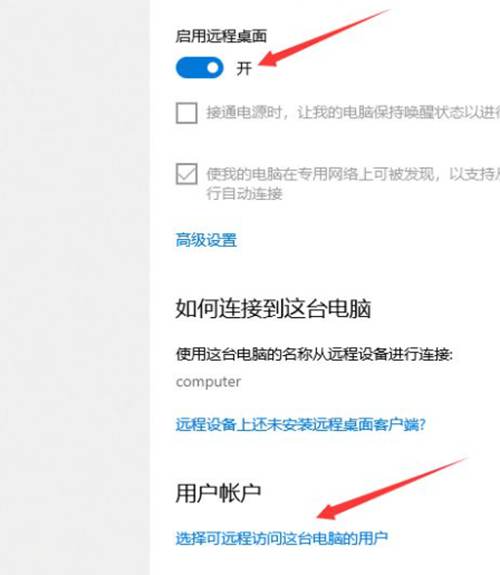
Task: Check the 接通电源时保持唤醒状态 checkbox
Action: point(187,113)
